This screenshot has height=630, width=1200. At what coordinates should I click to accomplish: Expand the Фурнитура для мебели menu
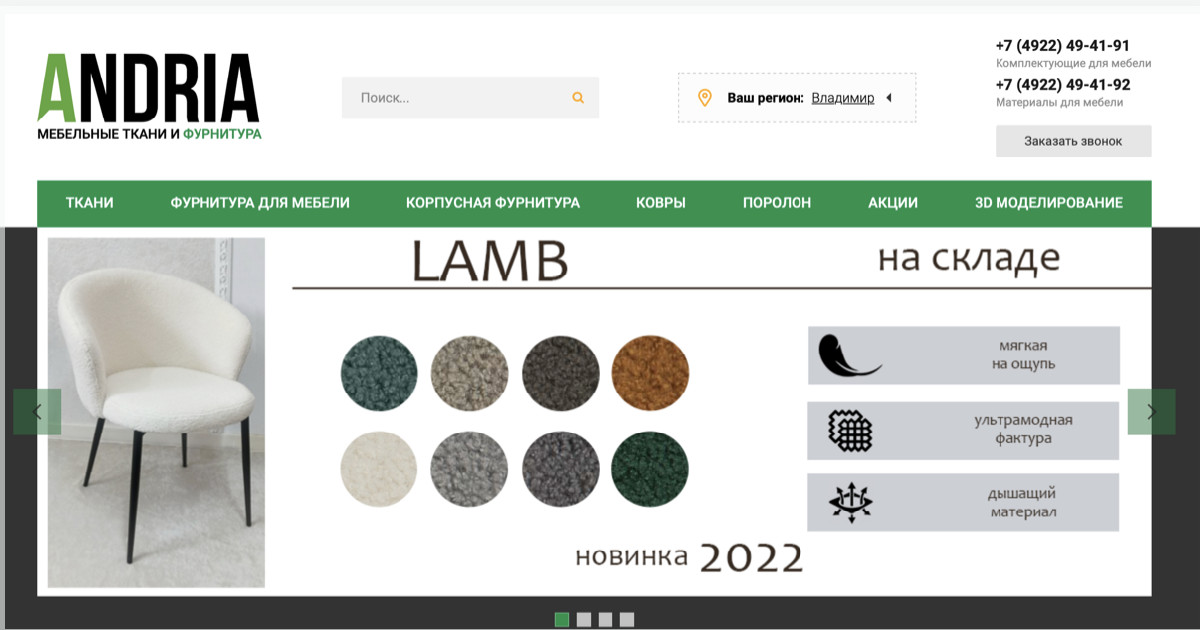(x=260, y=203)
